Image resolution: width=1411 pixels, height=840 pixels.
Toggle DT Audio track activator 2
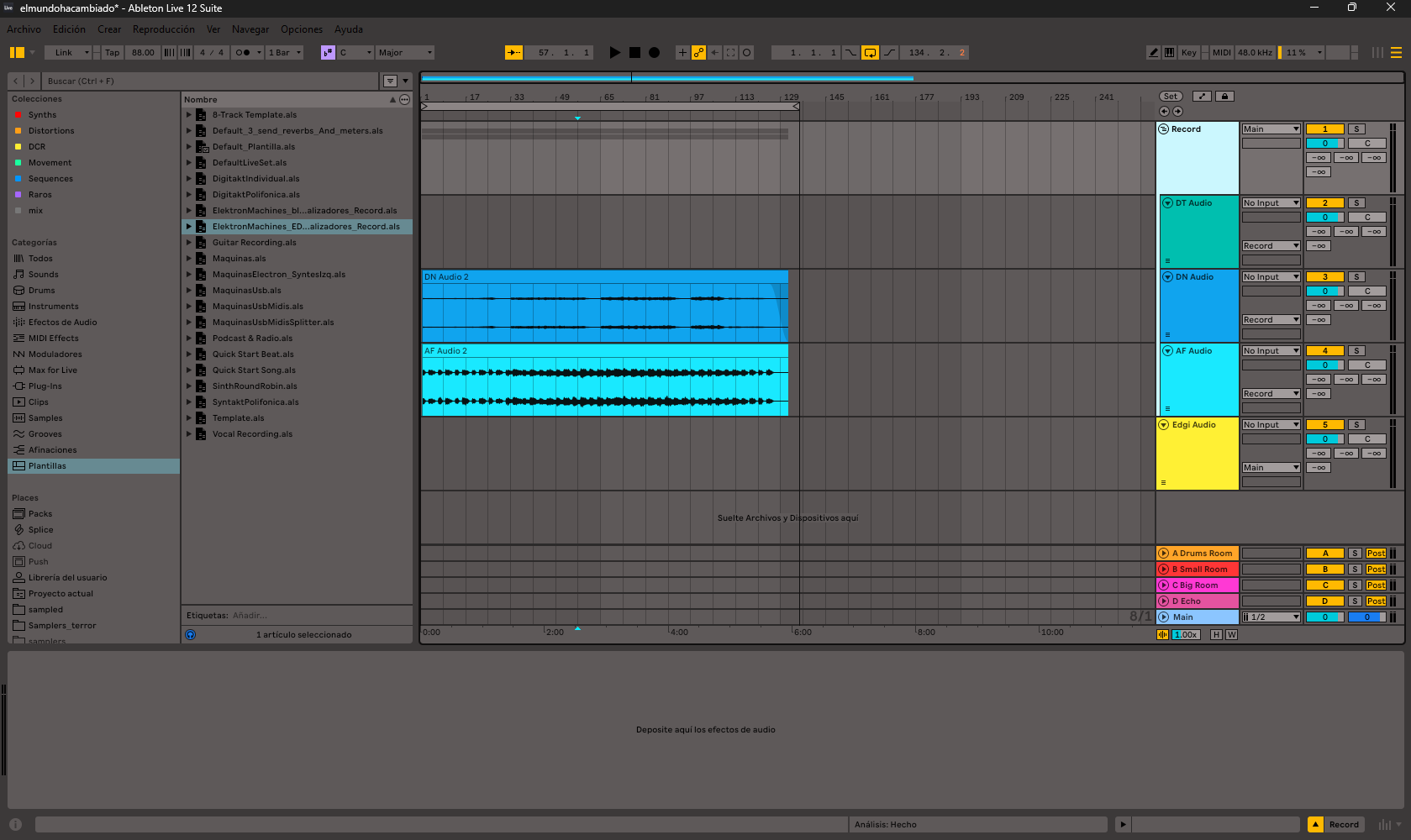(1325, 203)
